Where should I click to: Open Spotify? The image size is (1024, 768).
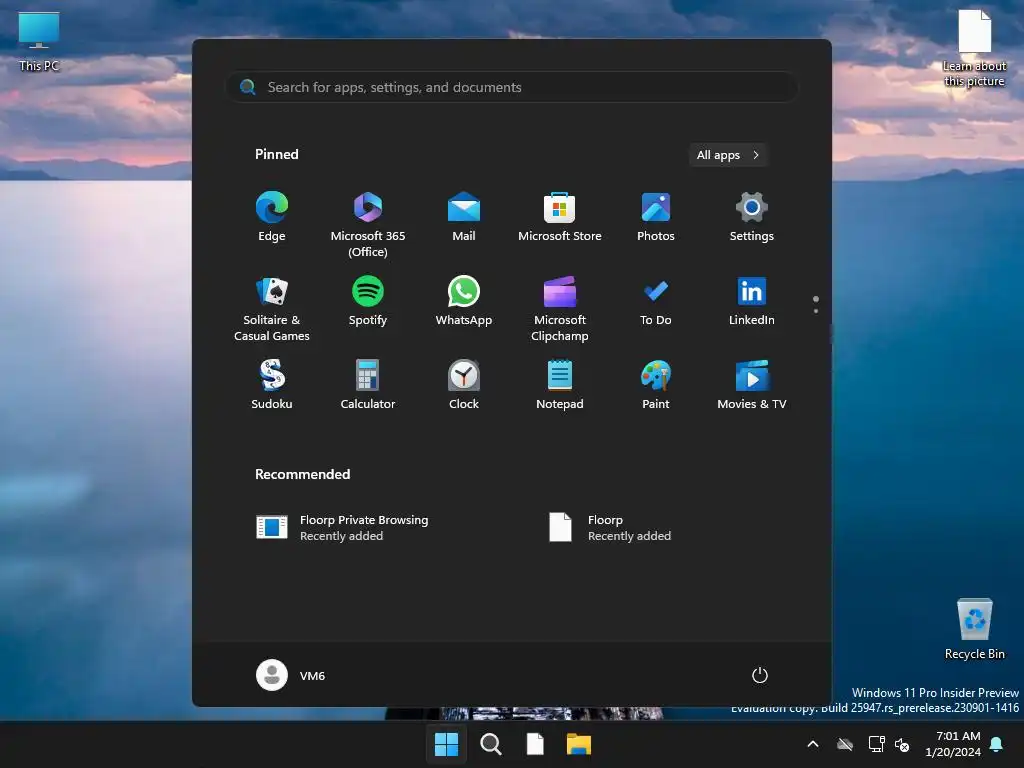pos(368,300)
